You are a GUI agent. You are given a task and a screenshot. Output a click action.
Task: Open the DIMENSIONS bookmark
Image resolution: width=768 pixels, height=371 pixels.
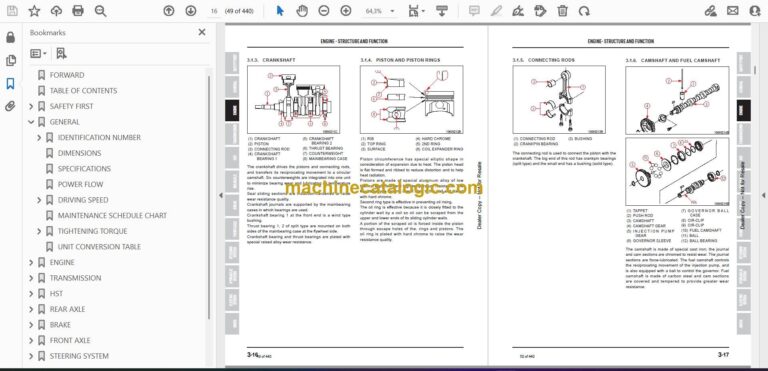tap(79, 153)
